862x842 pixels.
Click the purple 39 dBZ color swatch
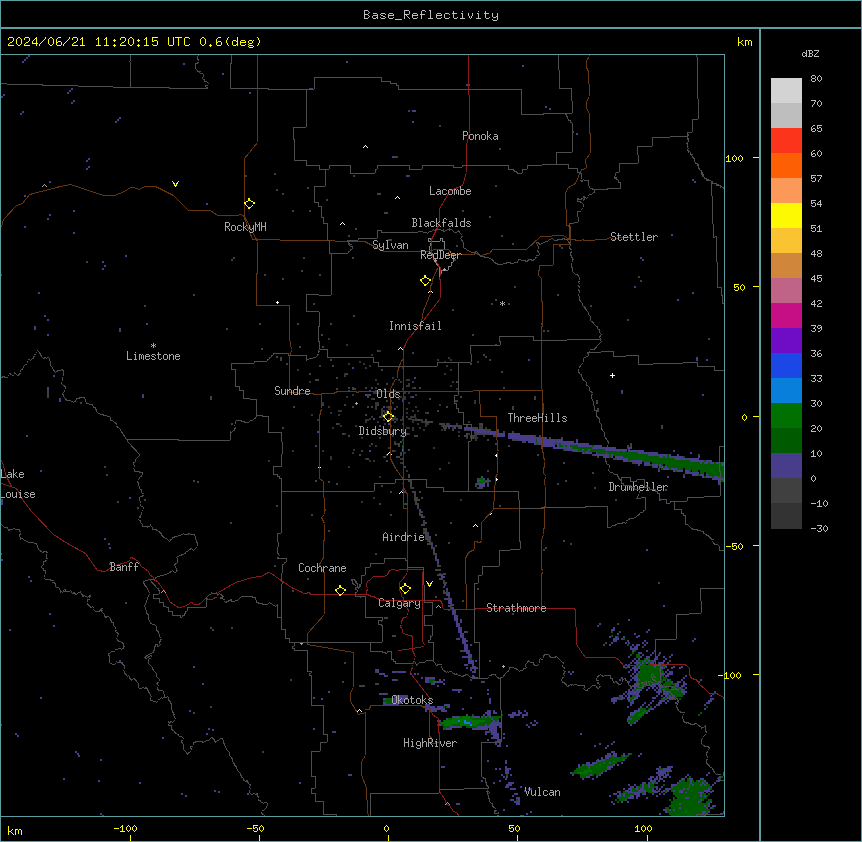coord(786,341)
